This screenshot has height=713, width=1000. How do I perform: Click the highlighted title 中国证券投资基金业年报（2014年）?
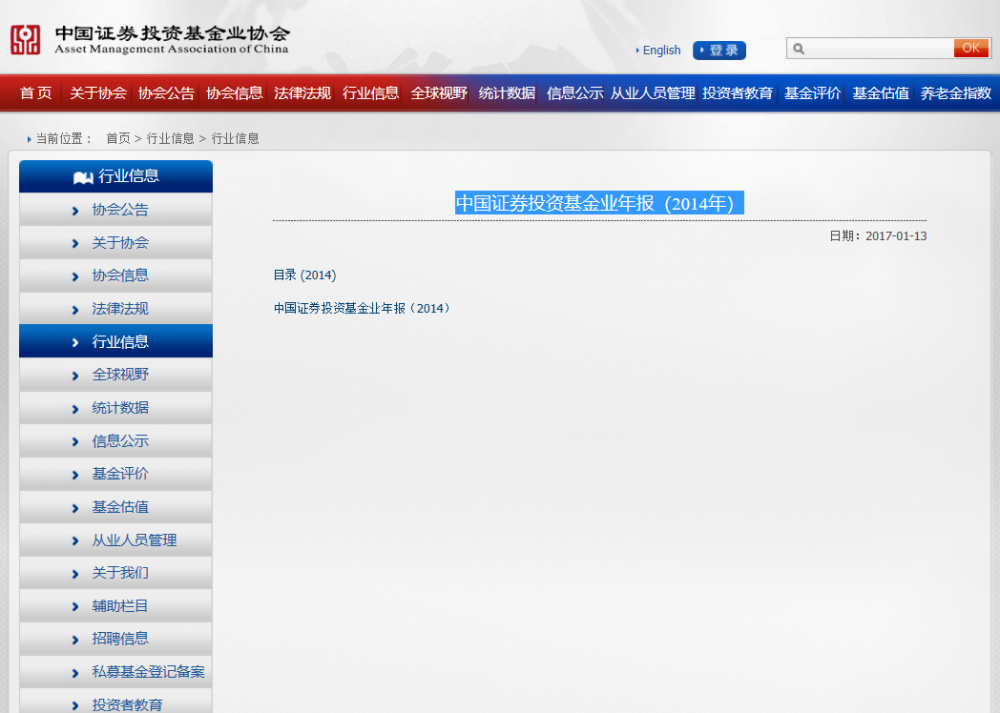(599, 203)
